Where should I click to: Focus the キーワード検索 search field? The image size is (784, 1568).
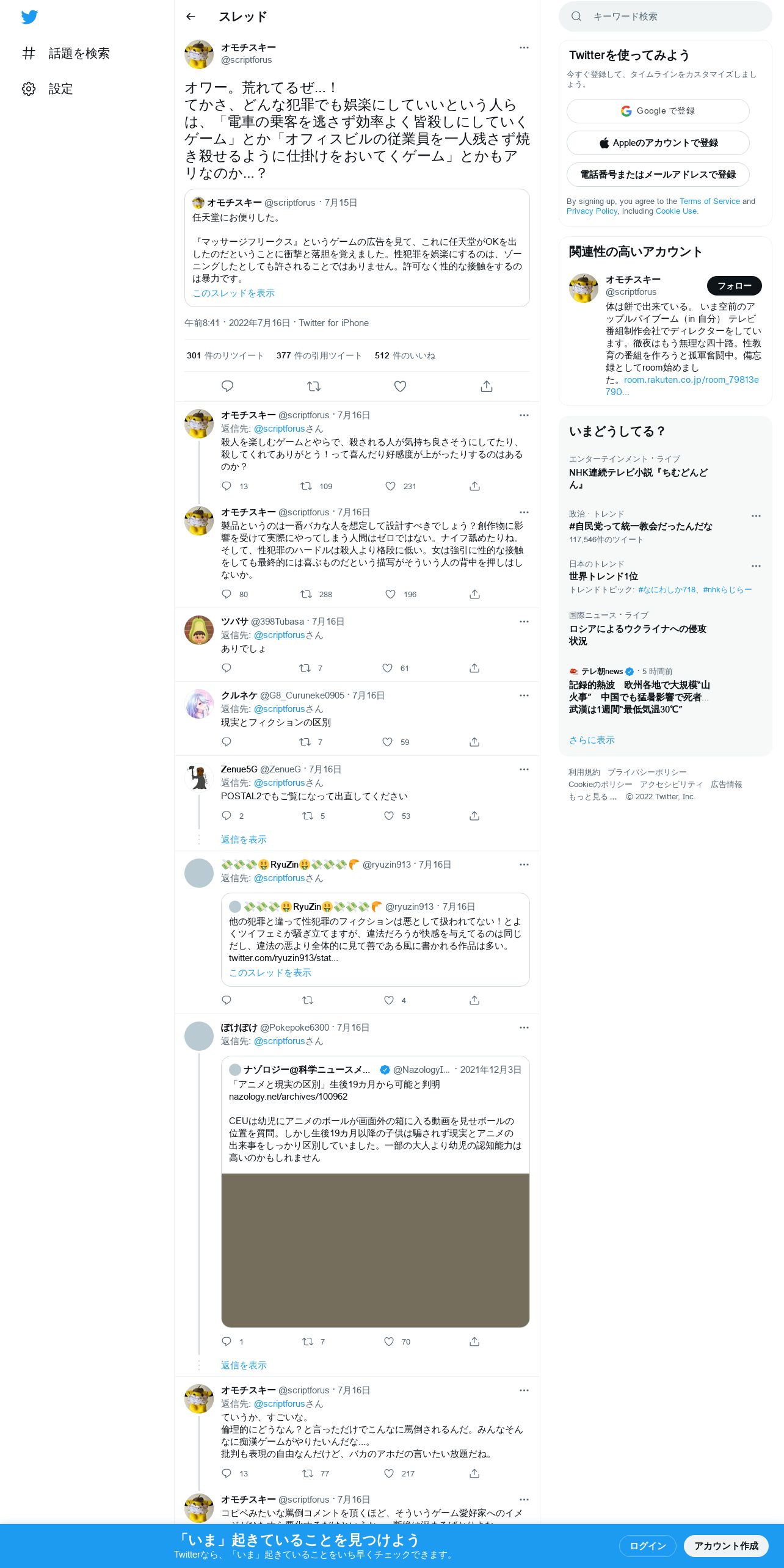(665, 16)
